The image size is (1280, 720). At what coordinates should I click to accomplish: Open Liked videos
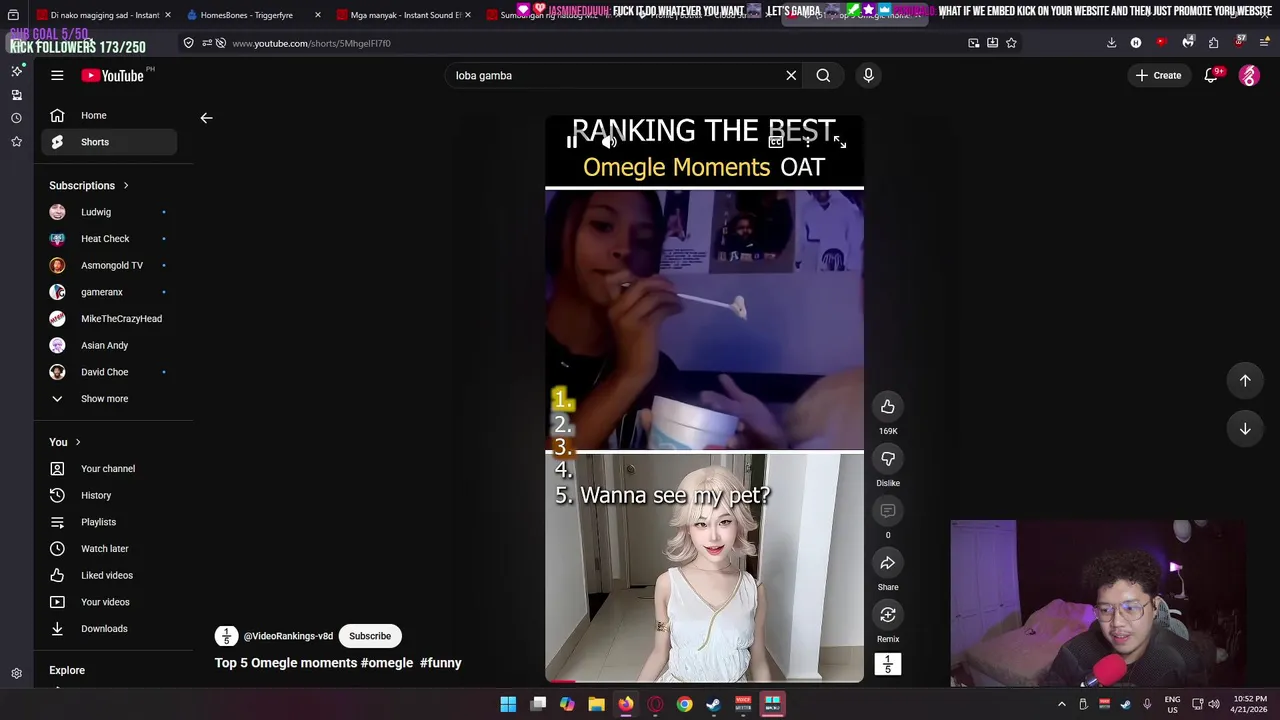[x=109, y=575]
